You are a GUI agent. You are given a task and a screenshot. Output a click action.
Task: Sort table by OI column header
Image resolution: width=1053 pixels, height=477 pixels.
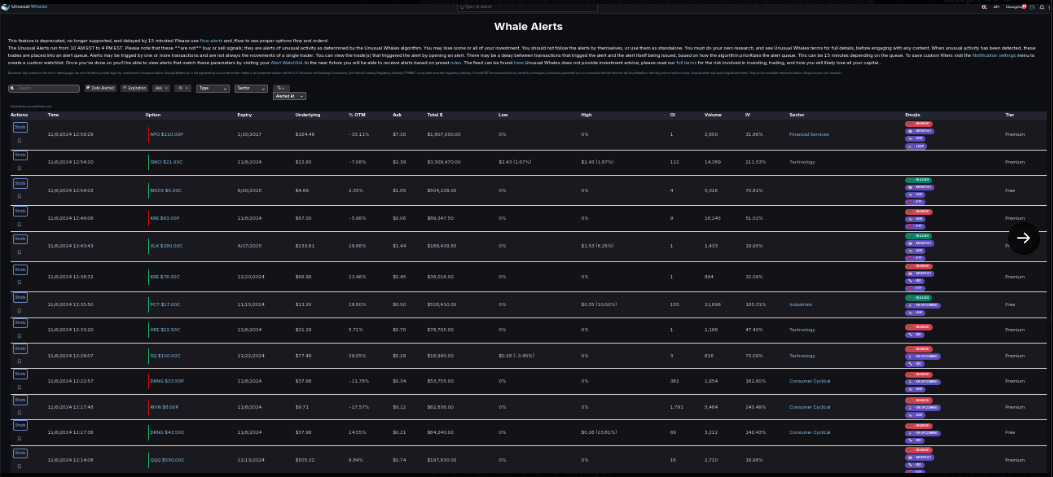click(x=672, y=115)
